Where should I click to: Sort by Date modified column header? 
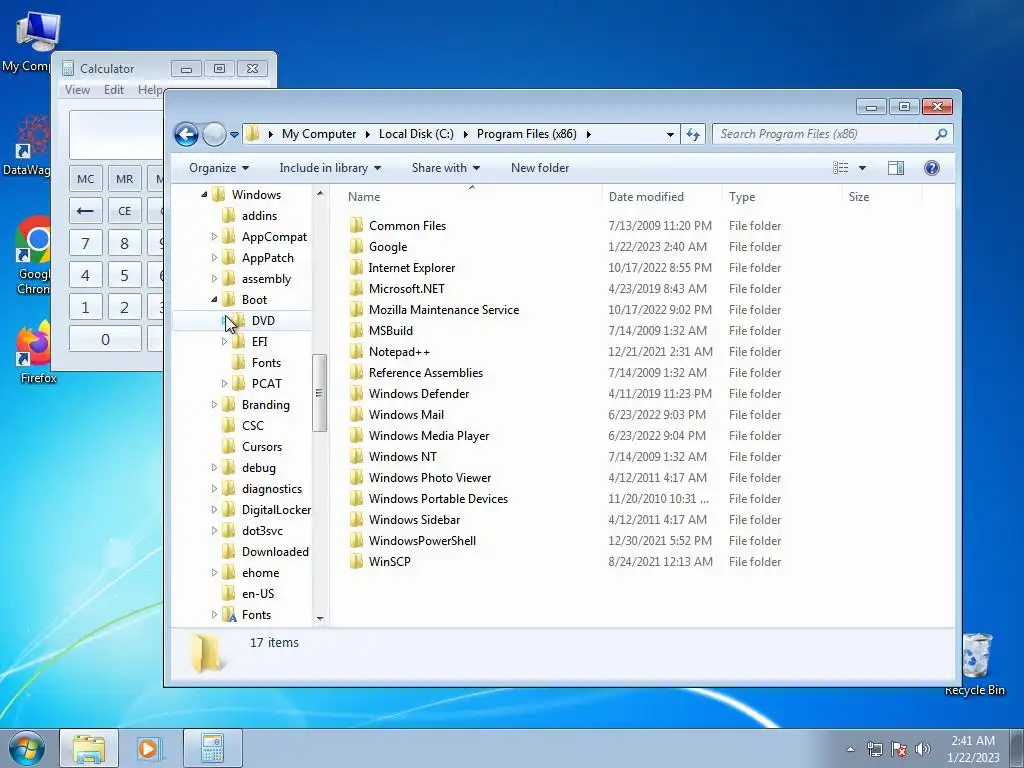(646, 197)
